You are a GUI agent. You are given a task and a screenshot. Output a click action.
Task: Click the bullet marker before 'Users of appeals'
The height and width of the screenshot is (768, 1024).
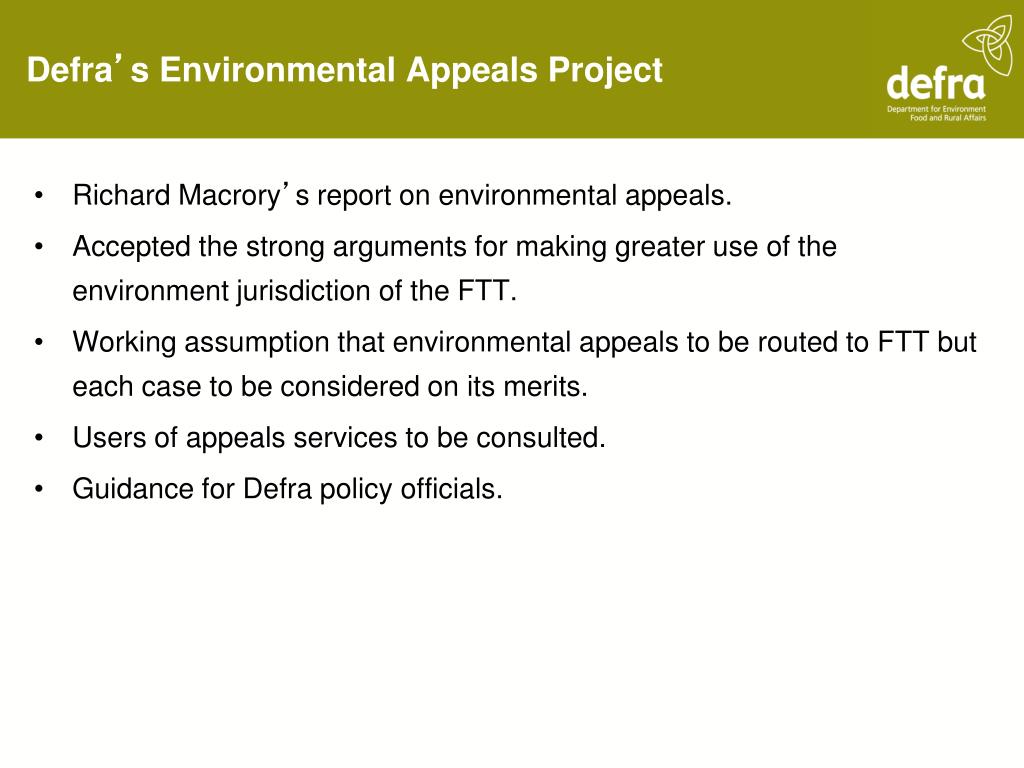(x=39, y=438)
